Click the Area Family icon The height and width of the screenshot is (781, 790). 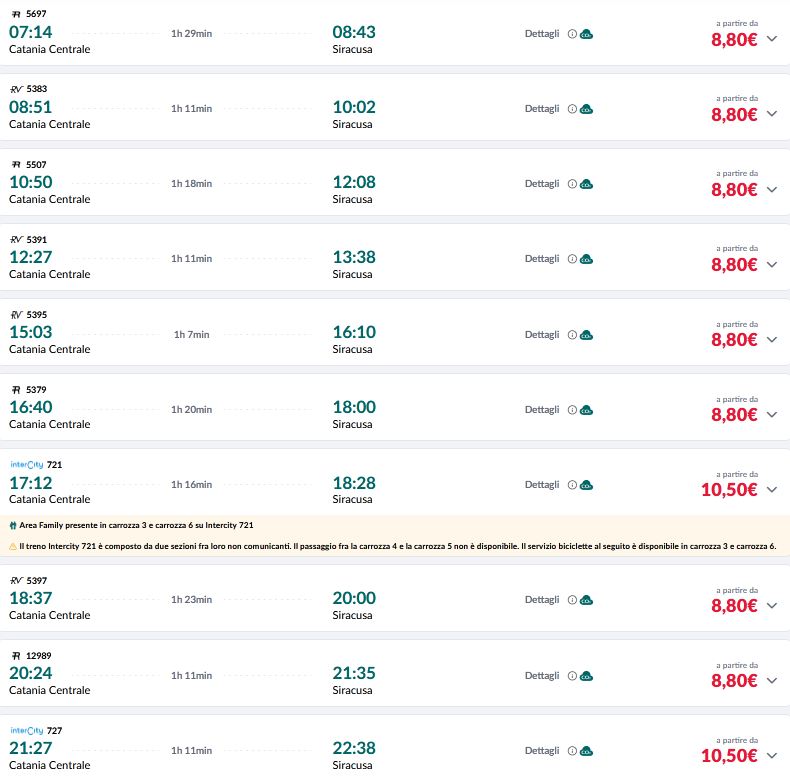coord(10,525)
